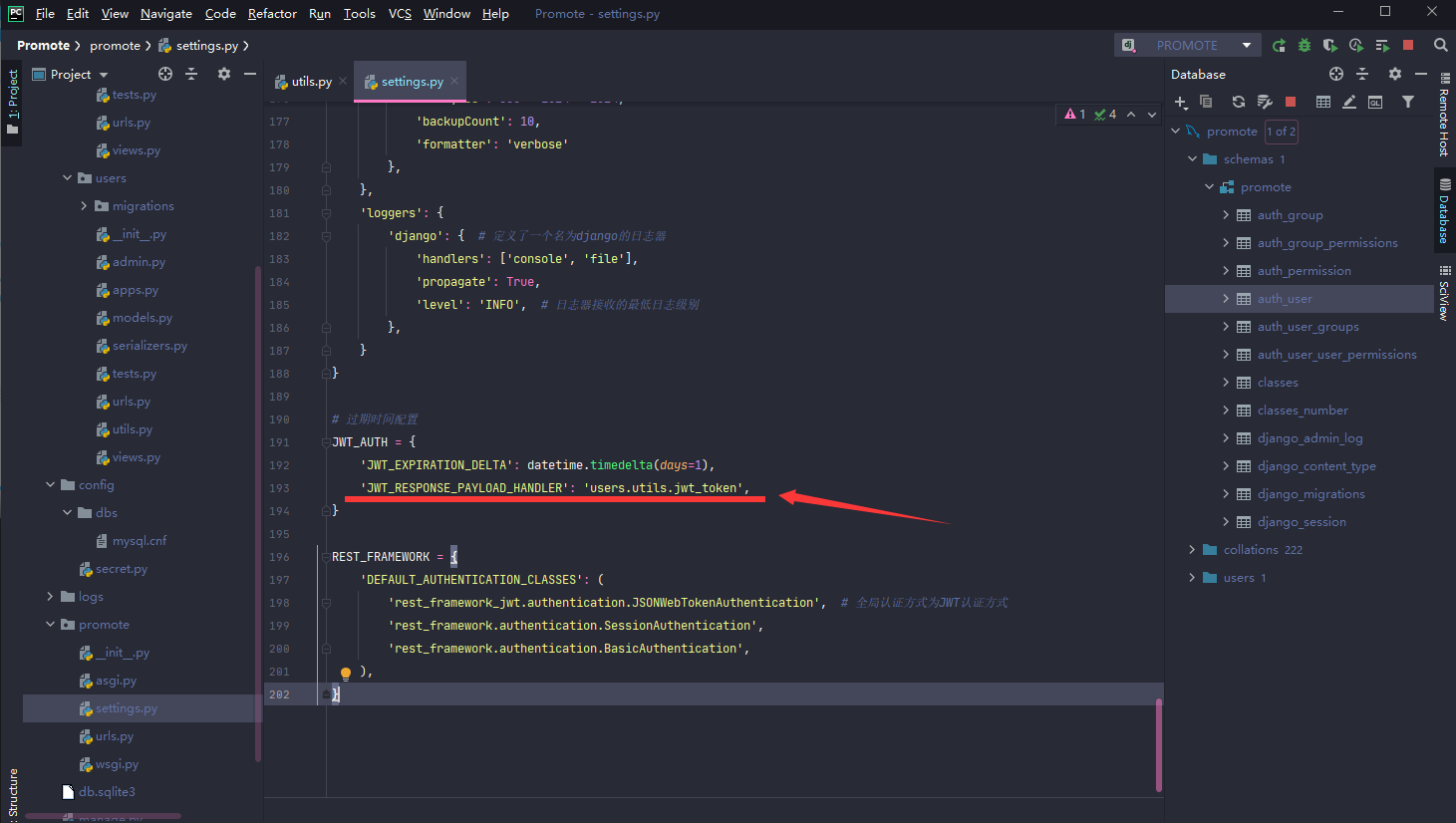Collapse the schemas node in Database
This screenshot has height=823, width=1456.
1192,159
